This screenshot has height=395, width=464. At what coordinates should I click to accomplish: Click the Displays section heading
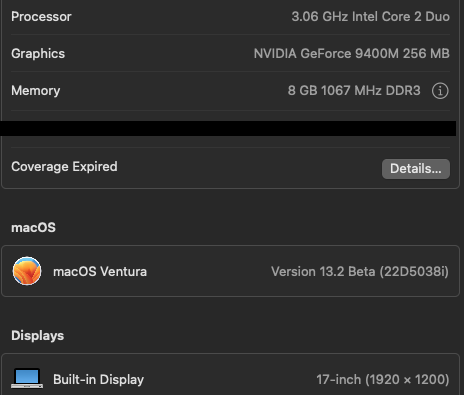(x=38, y=336)
